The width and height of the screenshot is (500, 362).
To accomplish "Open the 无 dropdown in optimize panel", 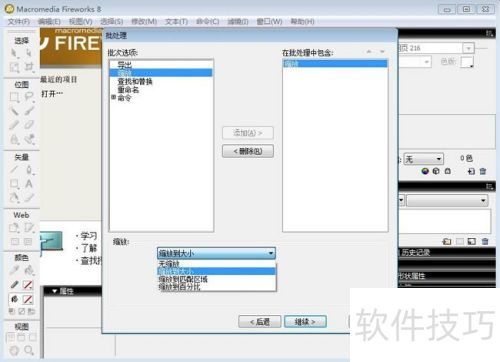I will pyautogui.click(x=424, y=159).
